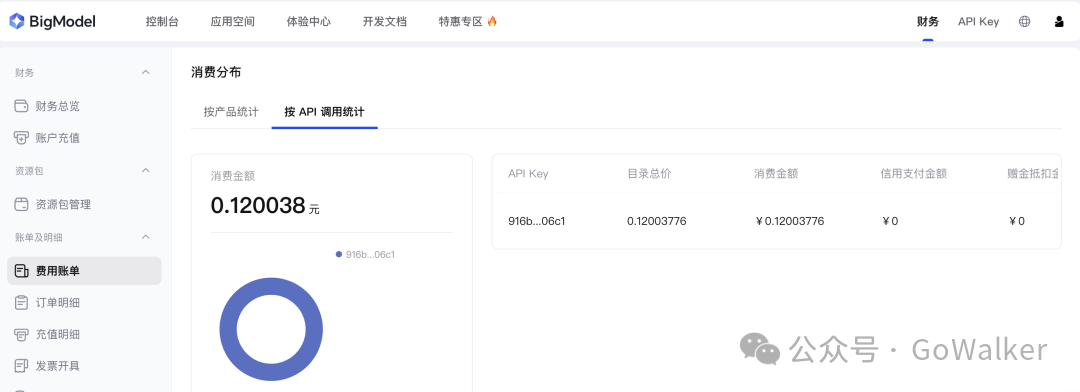Screen dimensions: 1080x392
Task: Select 财务 in the top-right navigation
Action: [928, 21]
